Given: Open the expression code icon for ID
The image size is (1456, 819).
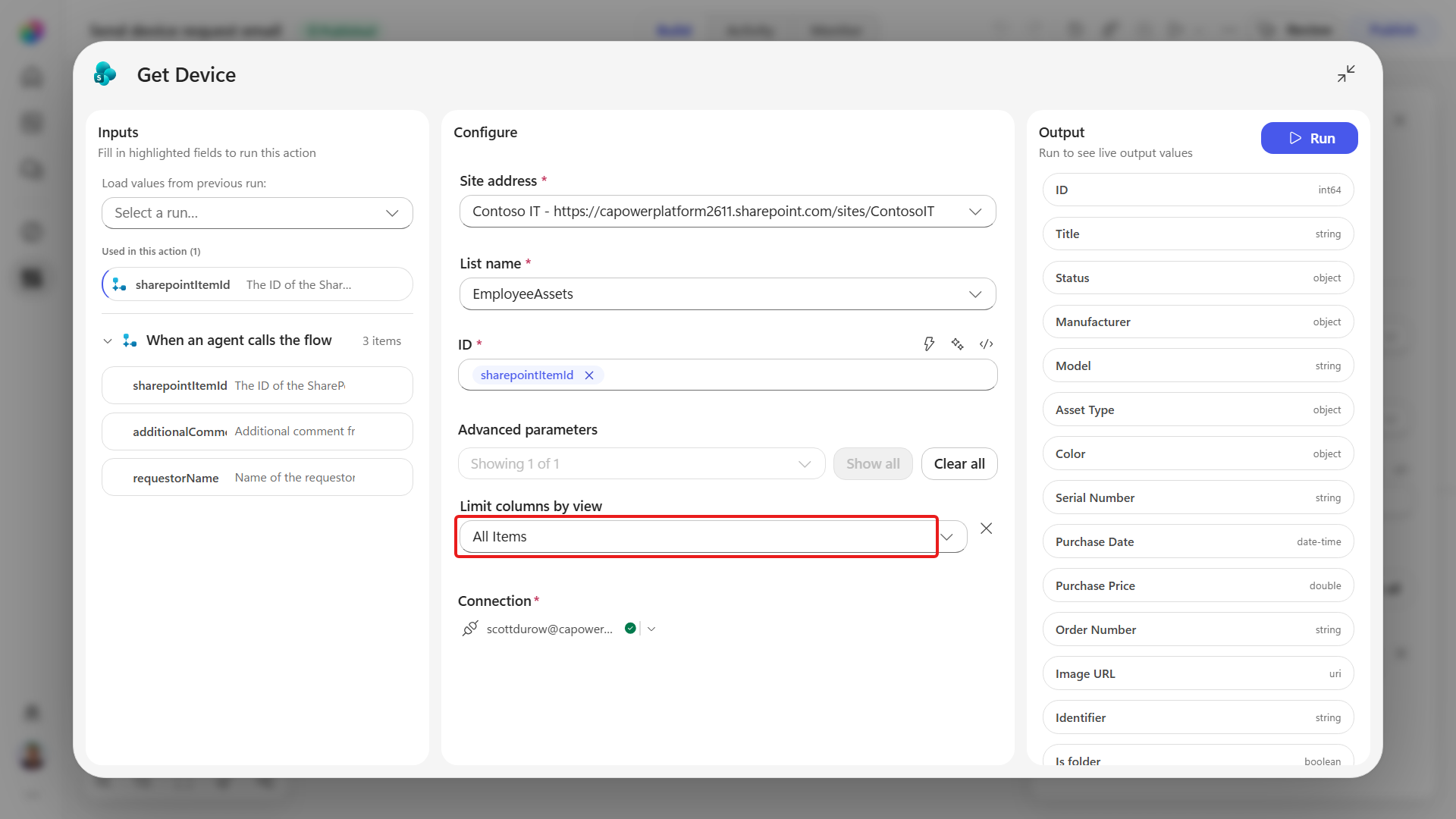Looking at the screenshot, I should [986, 344].
